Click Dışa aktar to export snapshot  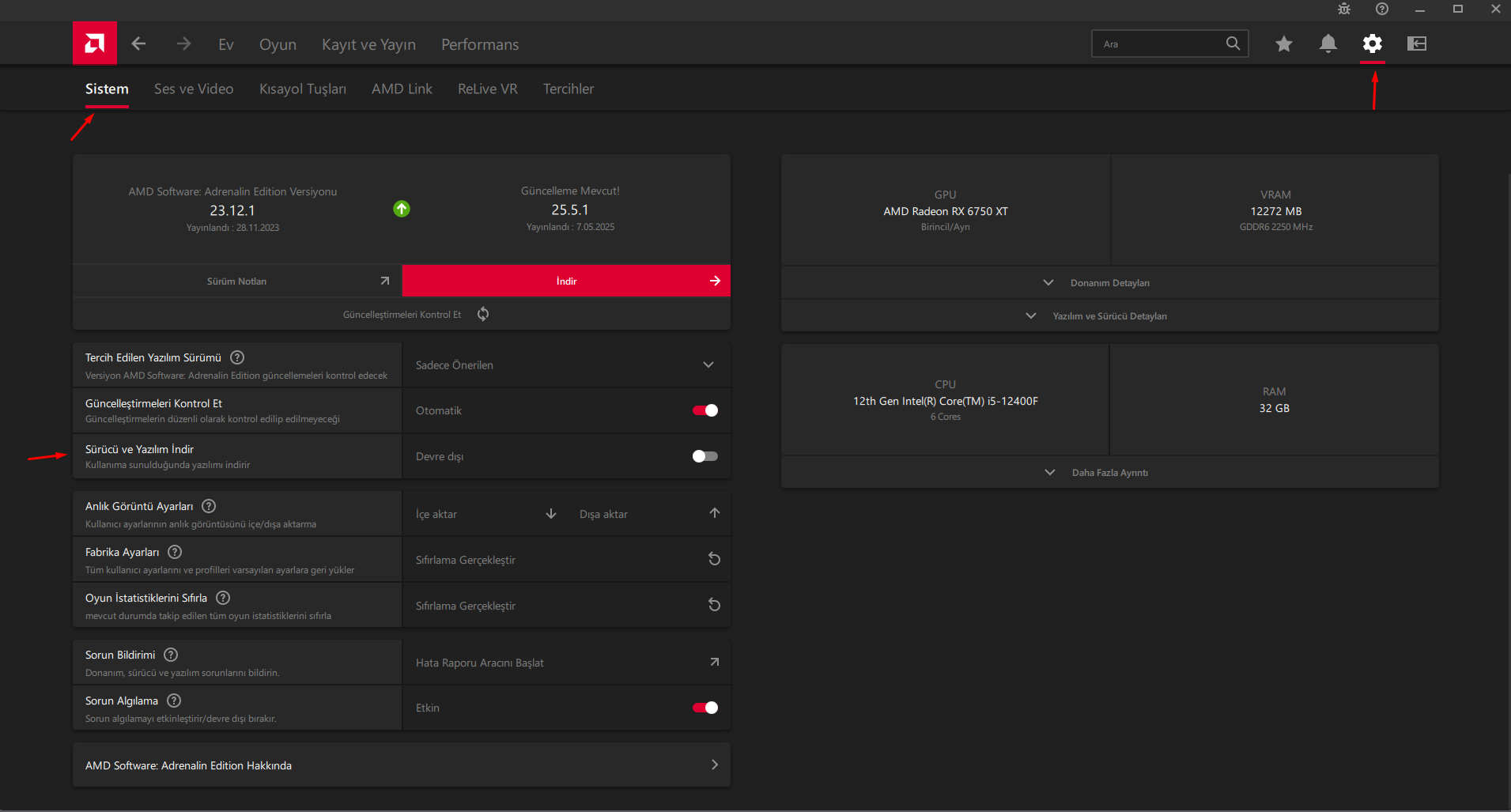click(x=603, y=514)
